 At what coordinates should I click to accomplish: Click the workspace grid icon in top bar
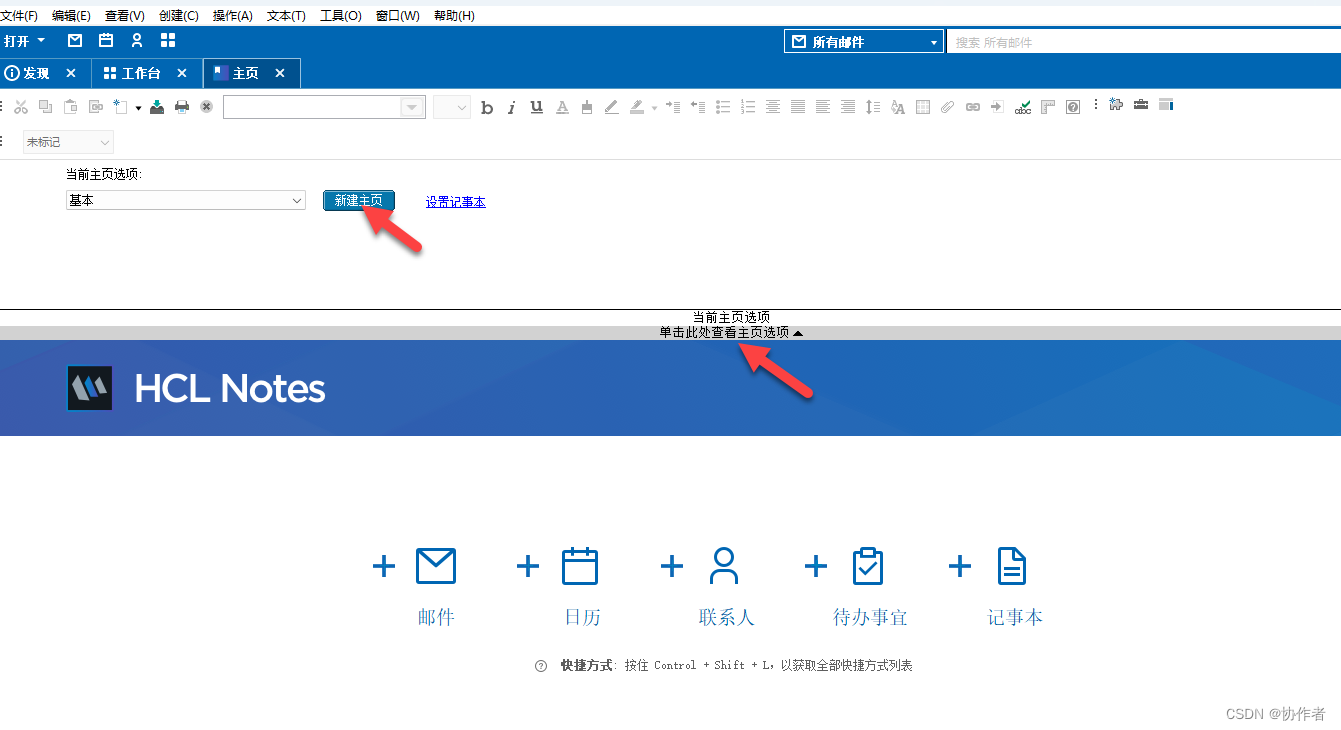point(168,41)
